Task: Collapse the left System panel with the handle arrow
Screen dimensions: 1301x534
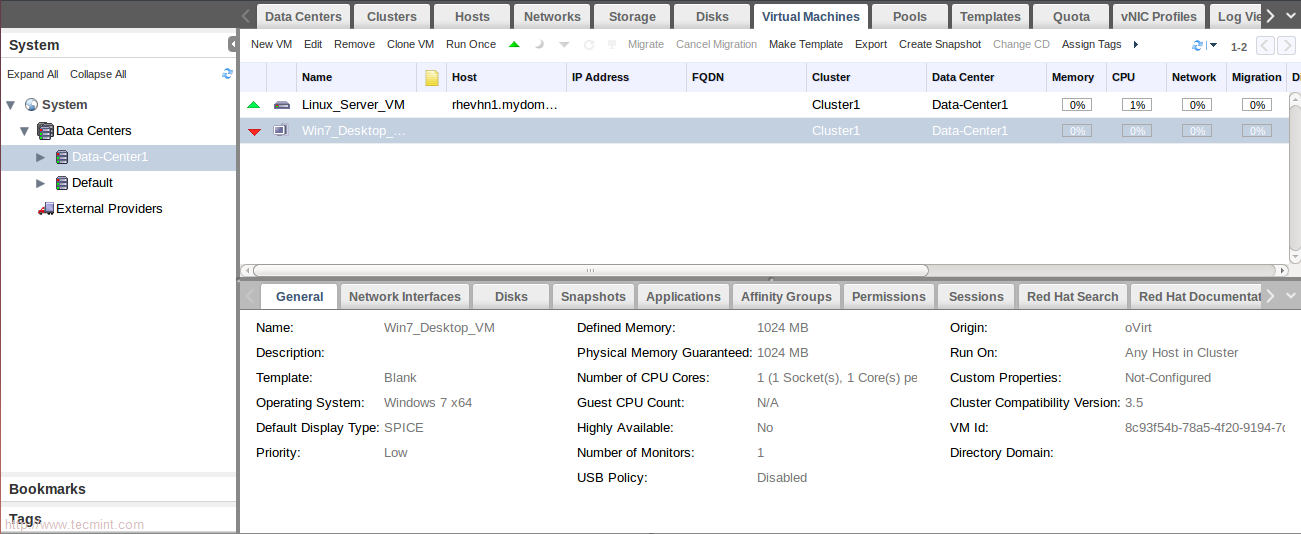Action: click(233, 44)
